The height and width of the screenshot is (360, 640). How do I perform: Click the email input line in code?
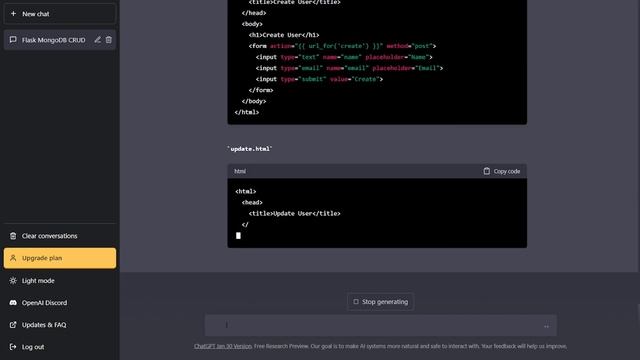349,68
